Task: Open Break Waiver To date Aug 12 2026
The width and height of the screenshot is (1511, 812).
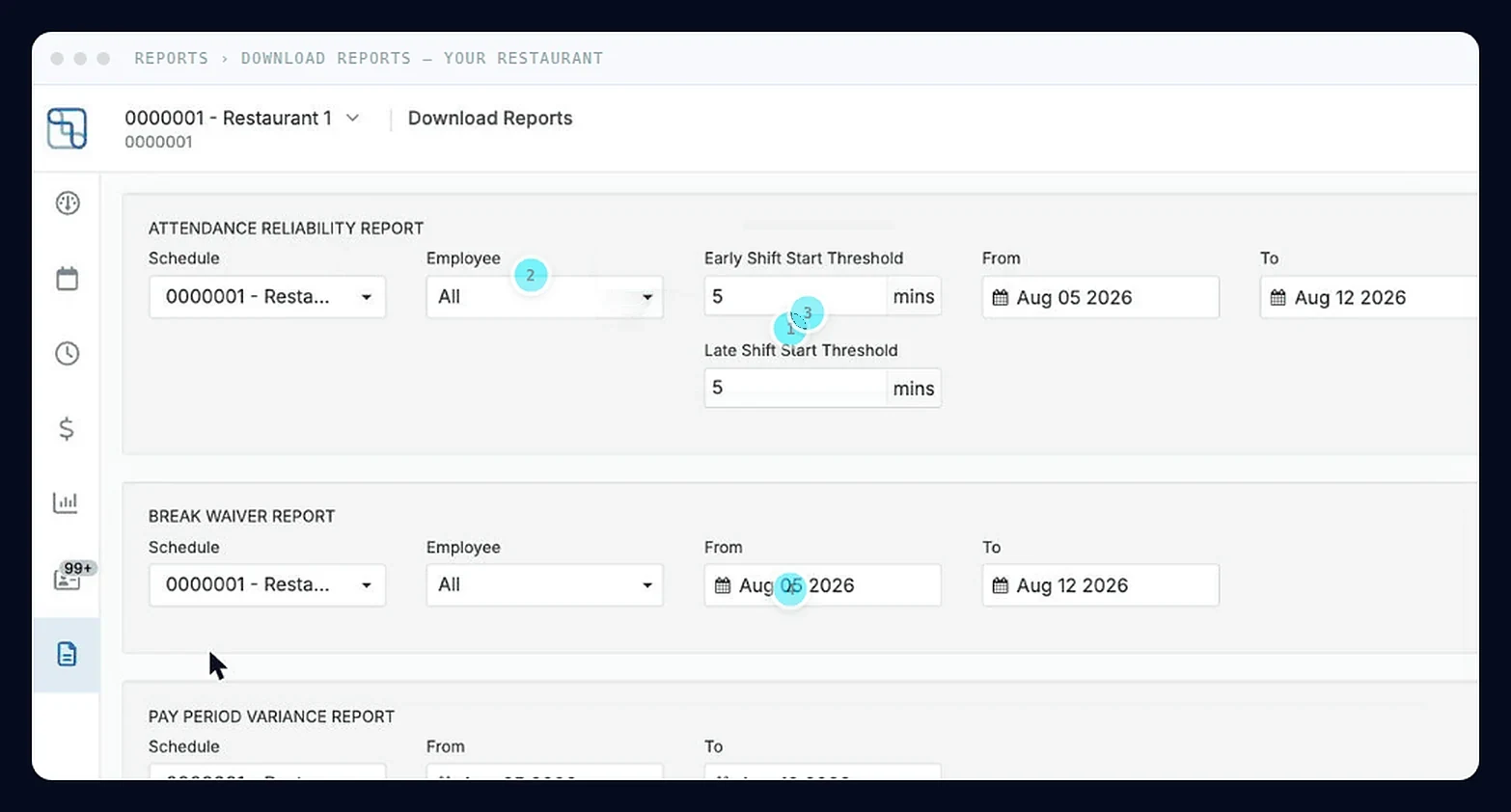Action: [x=1101, y=585]
